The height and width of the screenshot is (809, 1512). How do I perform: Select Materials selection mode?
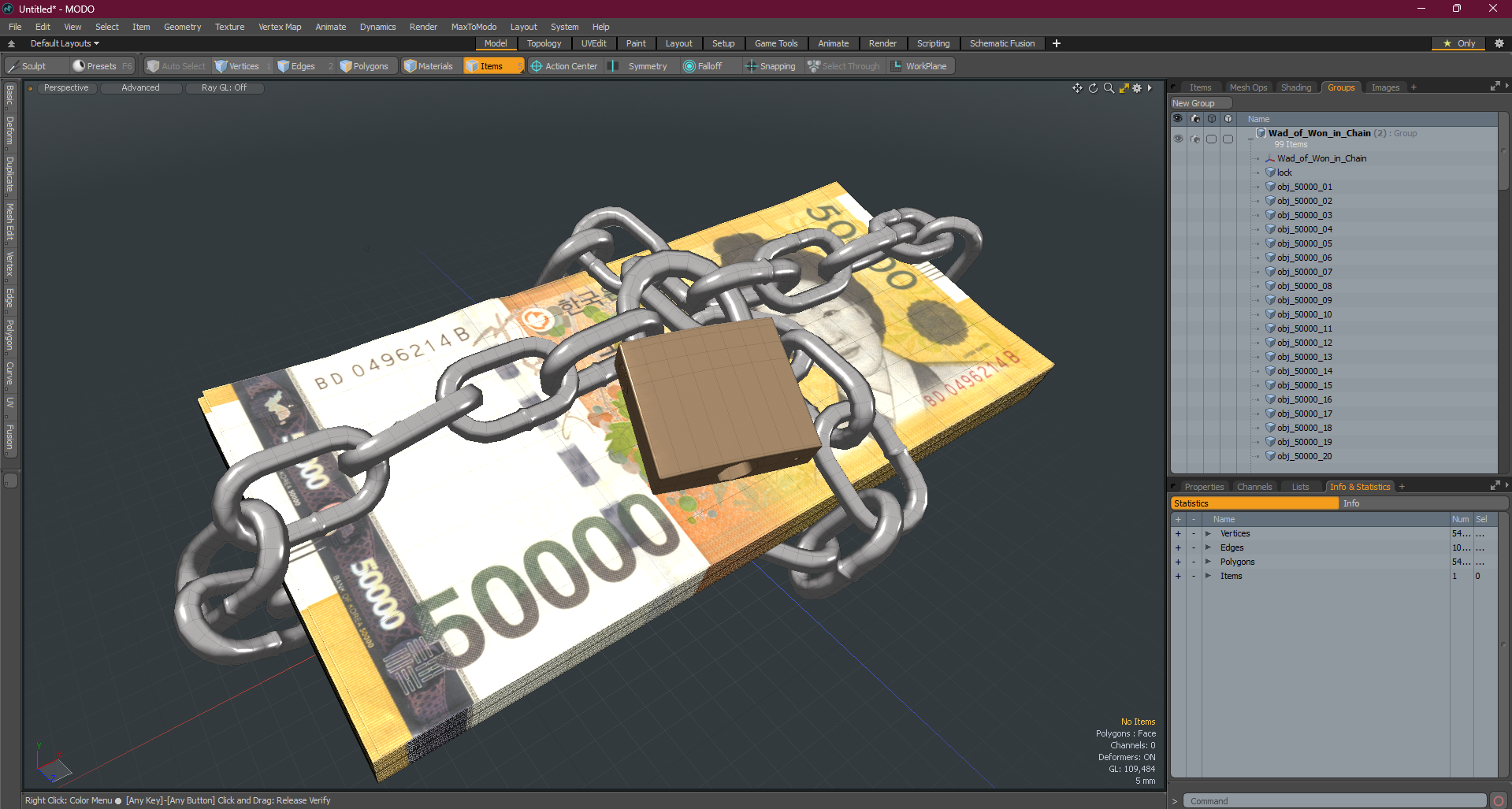[429, 66]
